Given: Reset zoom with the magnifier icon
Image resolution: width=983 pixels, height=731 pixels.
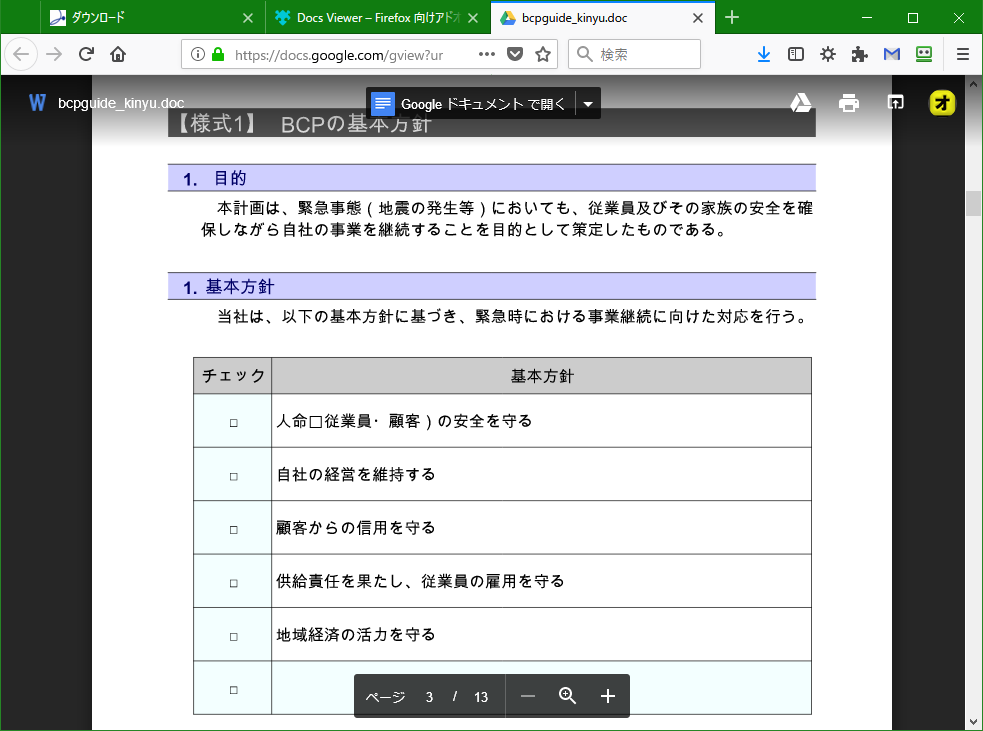Looking at the screenshot, I should coord(567,696).
